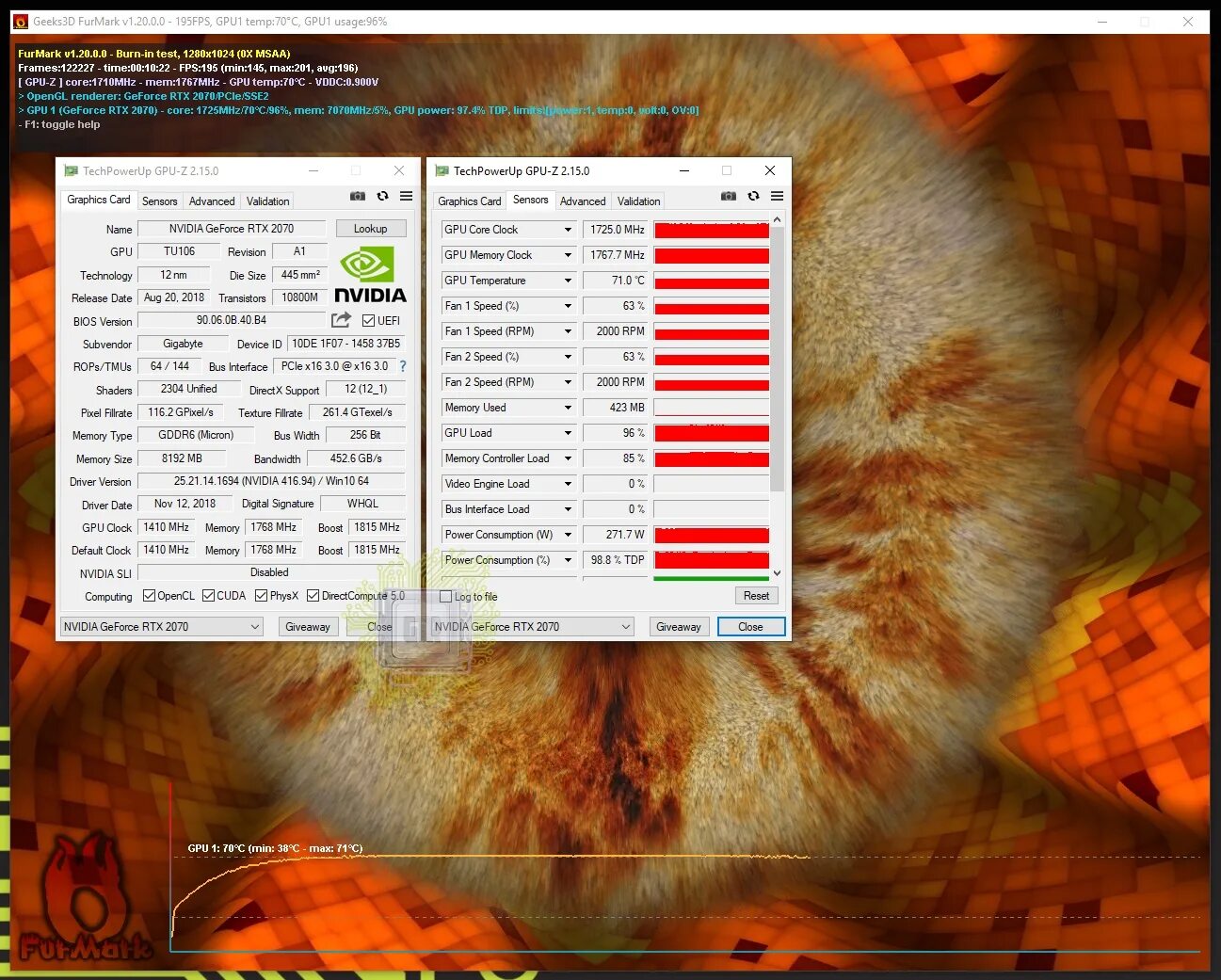Open the Fan 2 Speed (%) sensor dropdown
The height and width of the screenshot is (980, 1221).
pos(568,357)
